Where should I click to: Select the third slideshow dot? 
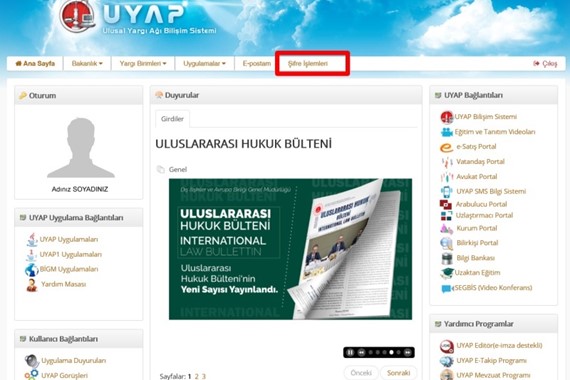coord(384,352)
